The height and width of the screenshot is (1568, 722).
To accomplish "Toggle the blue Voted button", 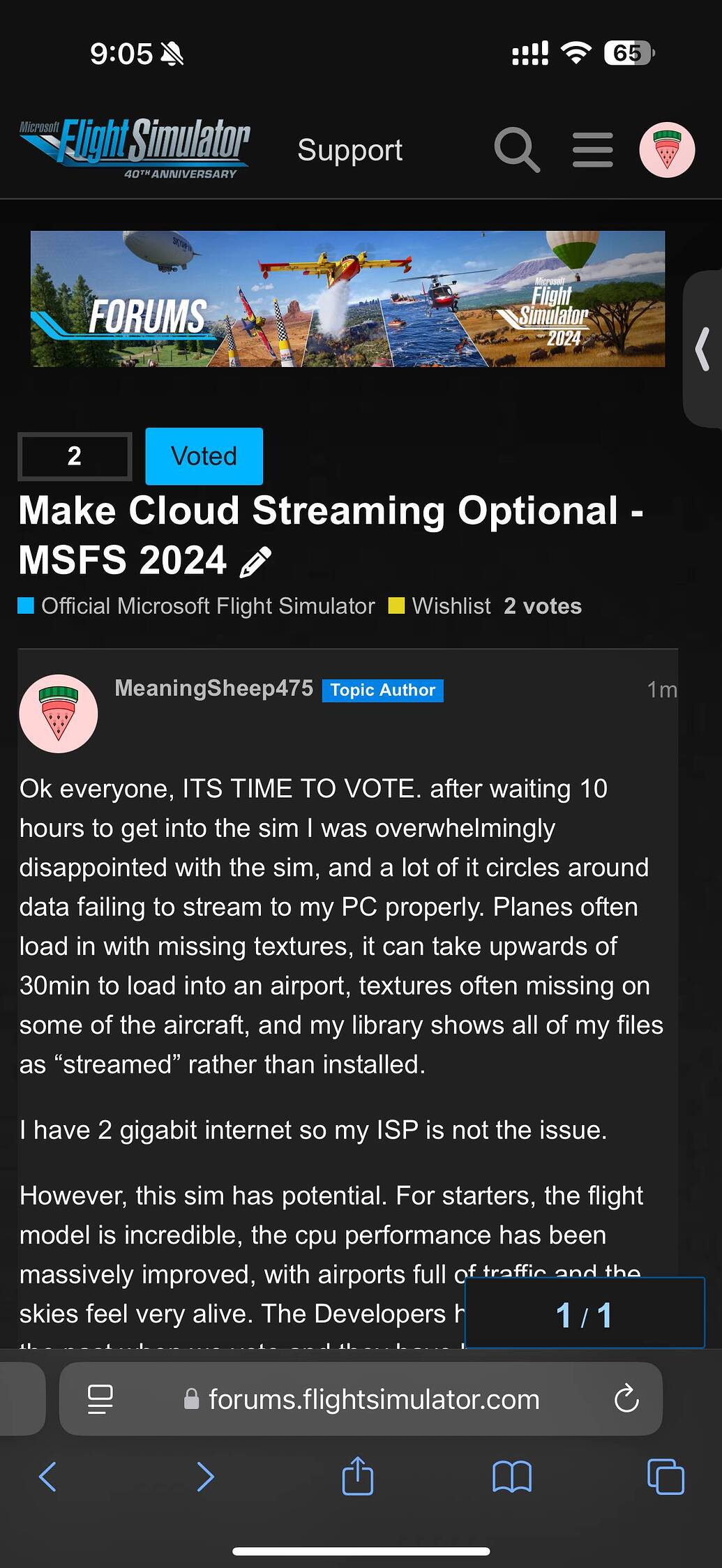I will (204, 456).
